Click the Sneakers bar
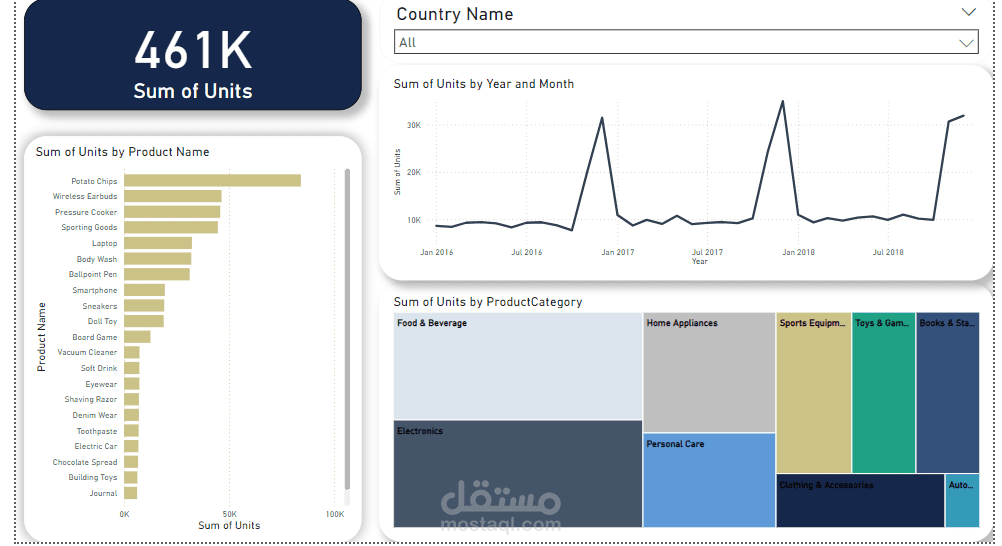Viewport: 1002px width, 546px height. pos(144,306)
